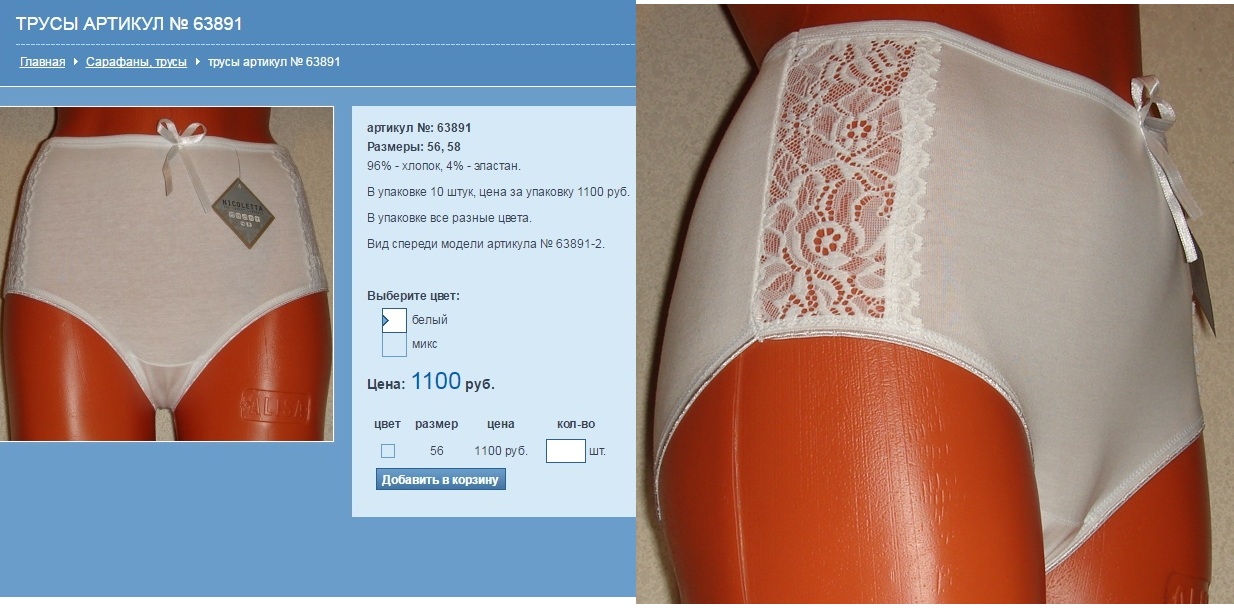Click the кол-во column header
Viewport: 1234px width, 608px height.
pyautogui.click(x=576, y=424)
